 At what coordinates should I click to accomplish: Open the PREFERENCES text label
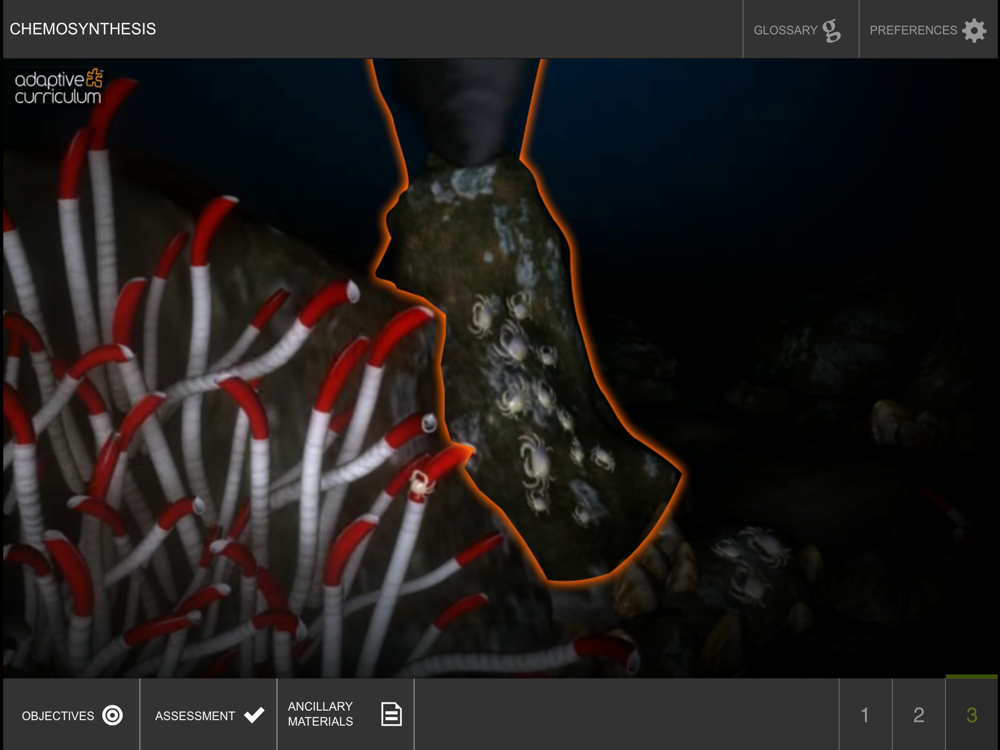(x=913, y=30)
